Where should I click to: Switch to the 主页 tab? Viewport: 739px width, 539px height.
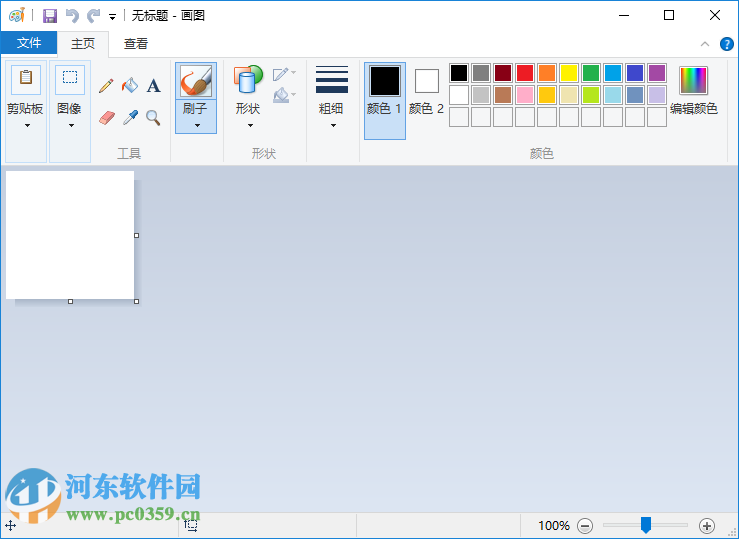tap(83, 44)
